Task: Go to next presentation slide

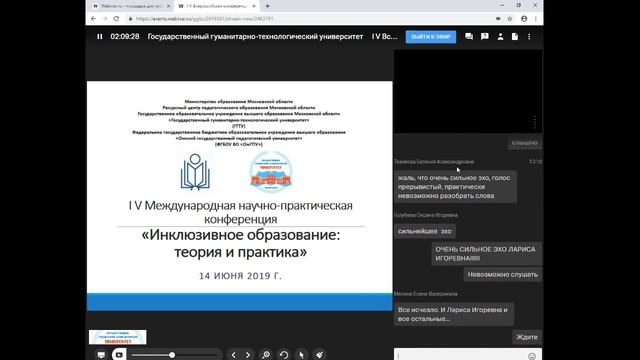Action: [x=248, y=355]
